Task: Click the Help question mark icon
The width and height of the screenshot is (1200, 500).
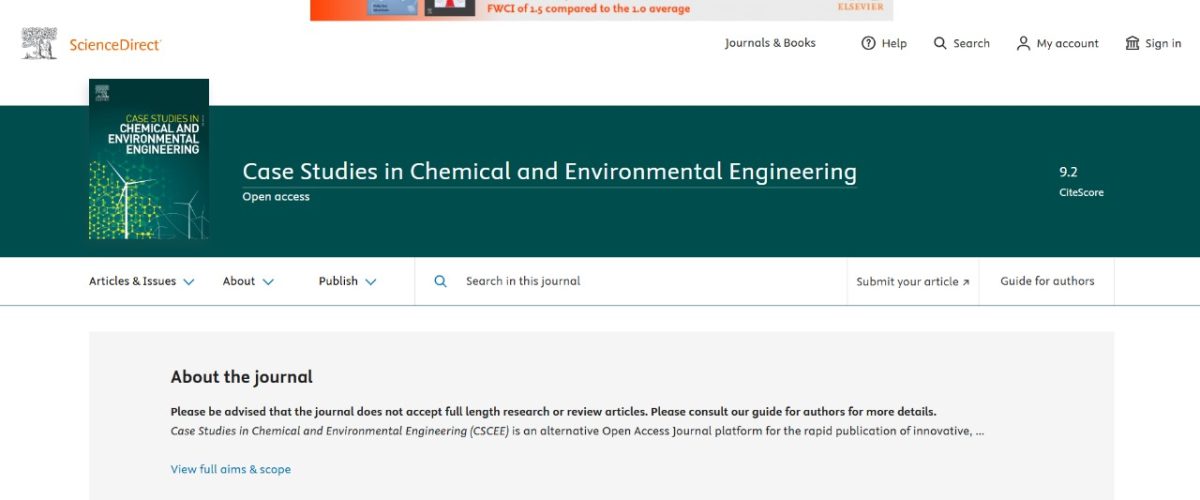Action: click(x=868, y=43)
